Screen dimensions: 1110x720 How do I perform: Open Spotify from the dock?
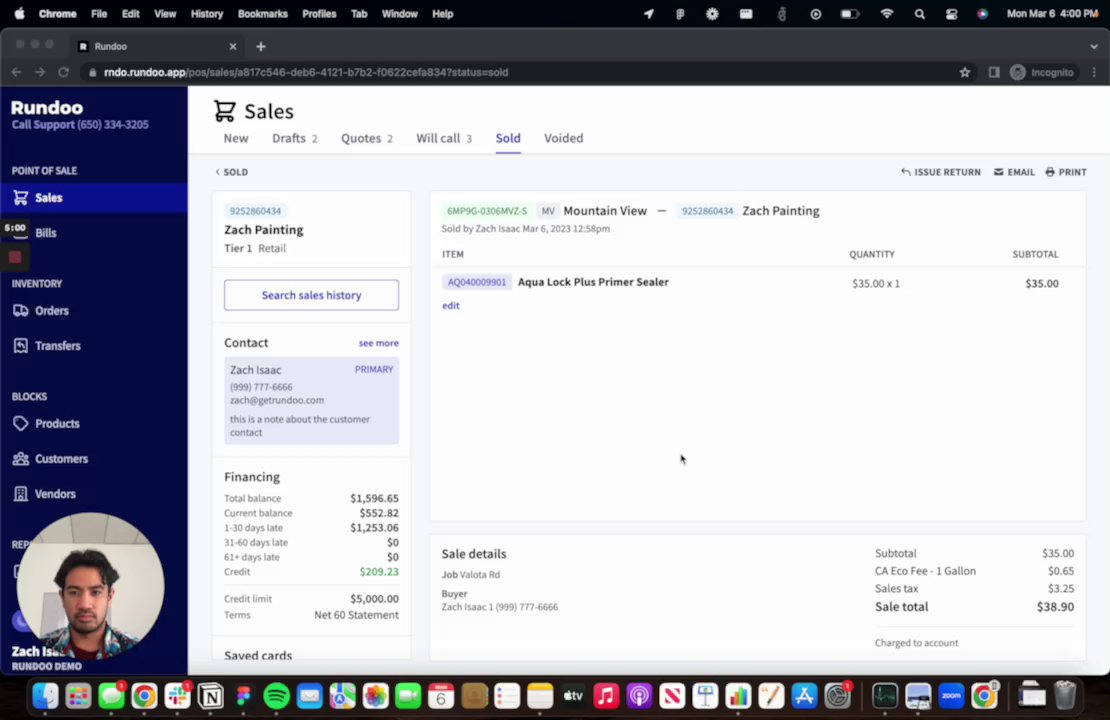[x=276, y=697]
